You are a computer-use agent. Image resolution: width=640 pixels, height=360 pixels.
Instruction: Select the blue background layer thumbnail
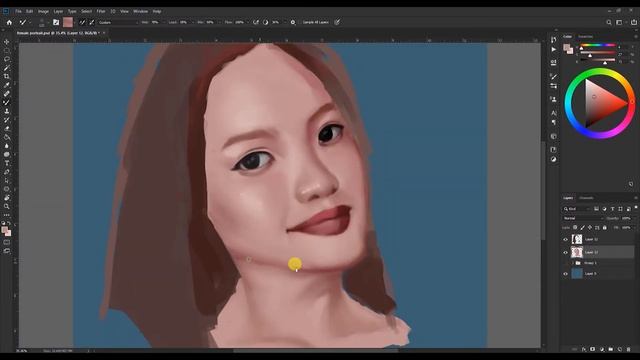tap(577, 274)
